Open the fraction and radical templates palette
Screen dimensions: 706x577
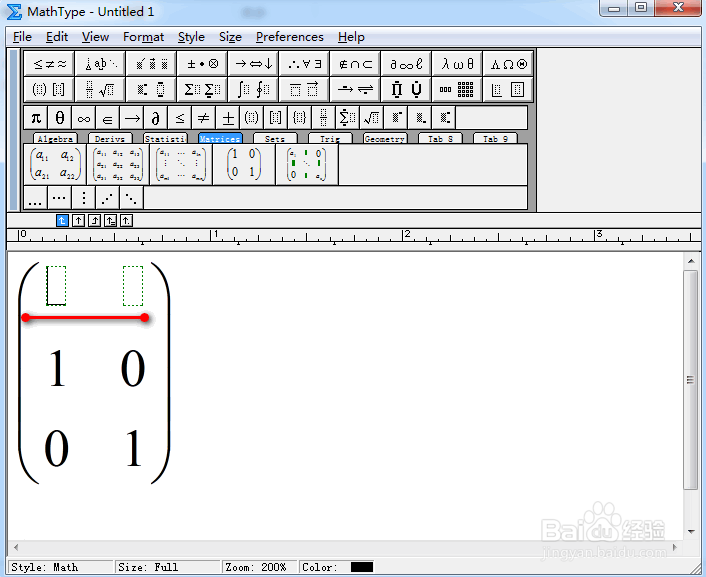[100, 89]
